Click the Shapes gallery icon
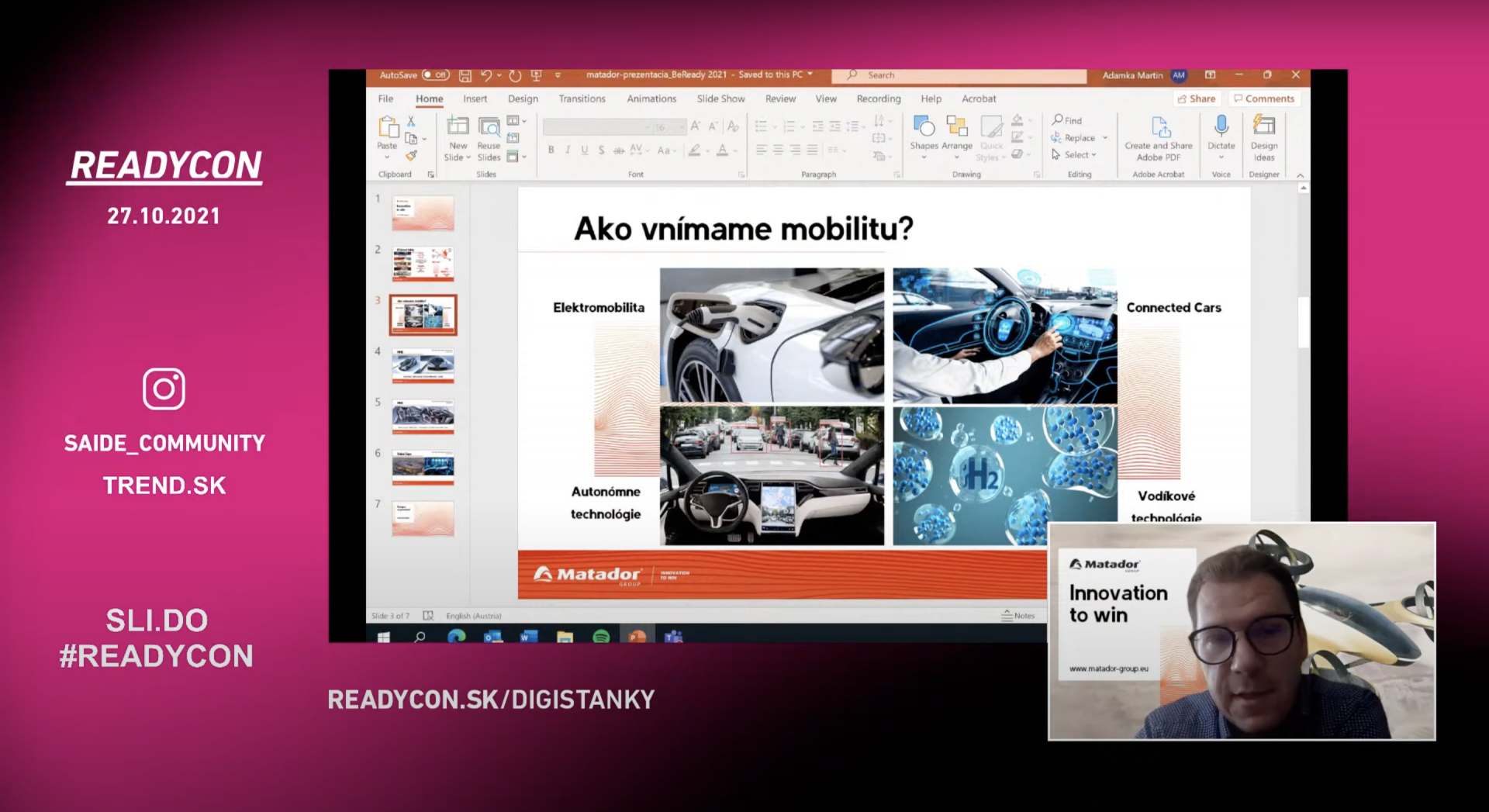The height and width of the screenshot is (812, 1489). 924,127
